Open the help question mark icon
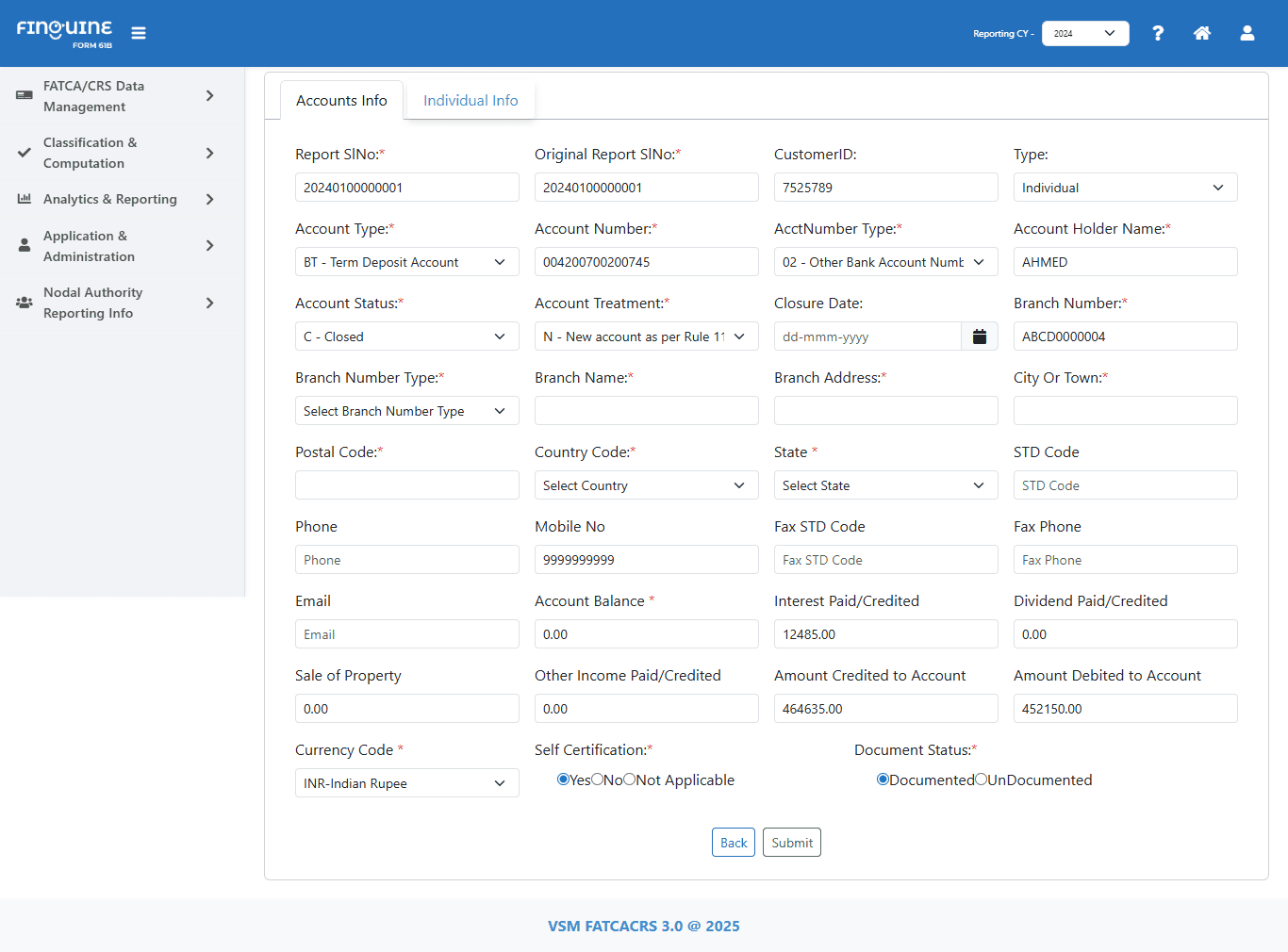Screen dimensions: 1288x952 (1158, 33)
